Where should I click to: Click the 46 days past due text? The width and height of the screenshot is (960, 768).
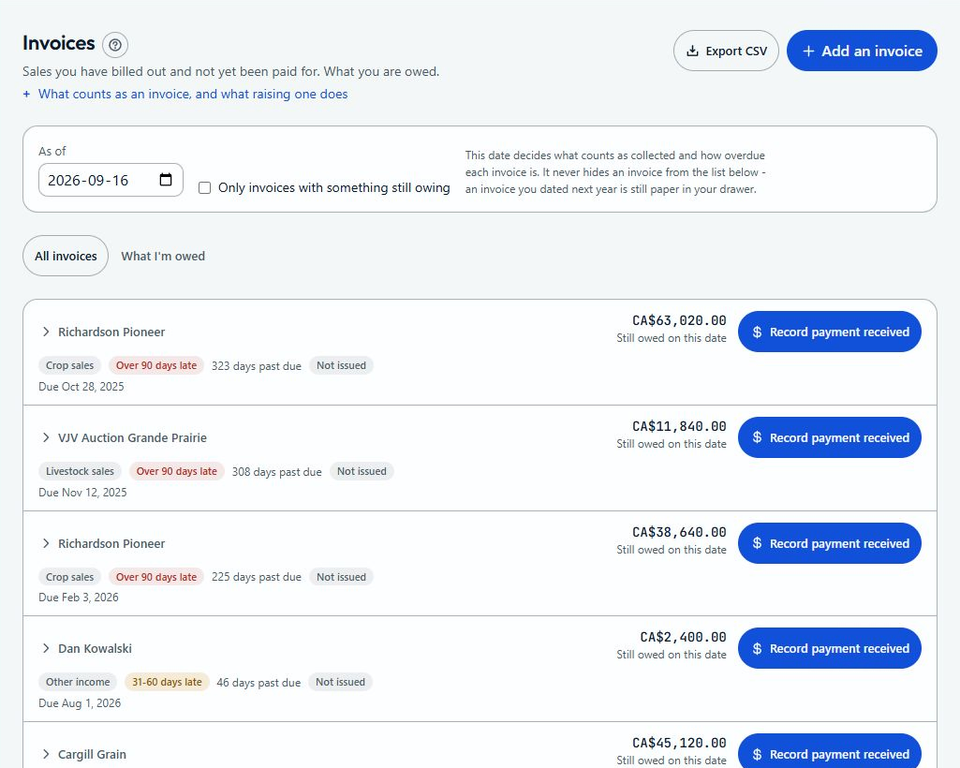(x=258, y=683)
